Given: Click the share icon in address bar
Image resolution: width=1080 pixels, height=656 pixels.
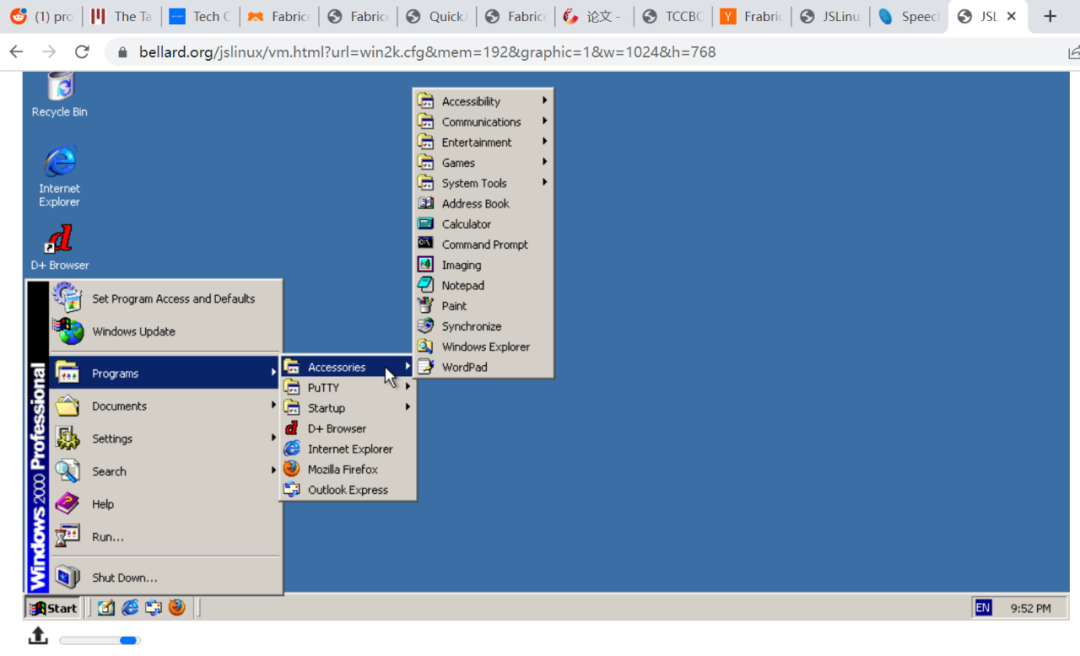Looking at the screenshot, I should (x=1073, y=52).
